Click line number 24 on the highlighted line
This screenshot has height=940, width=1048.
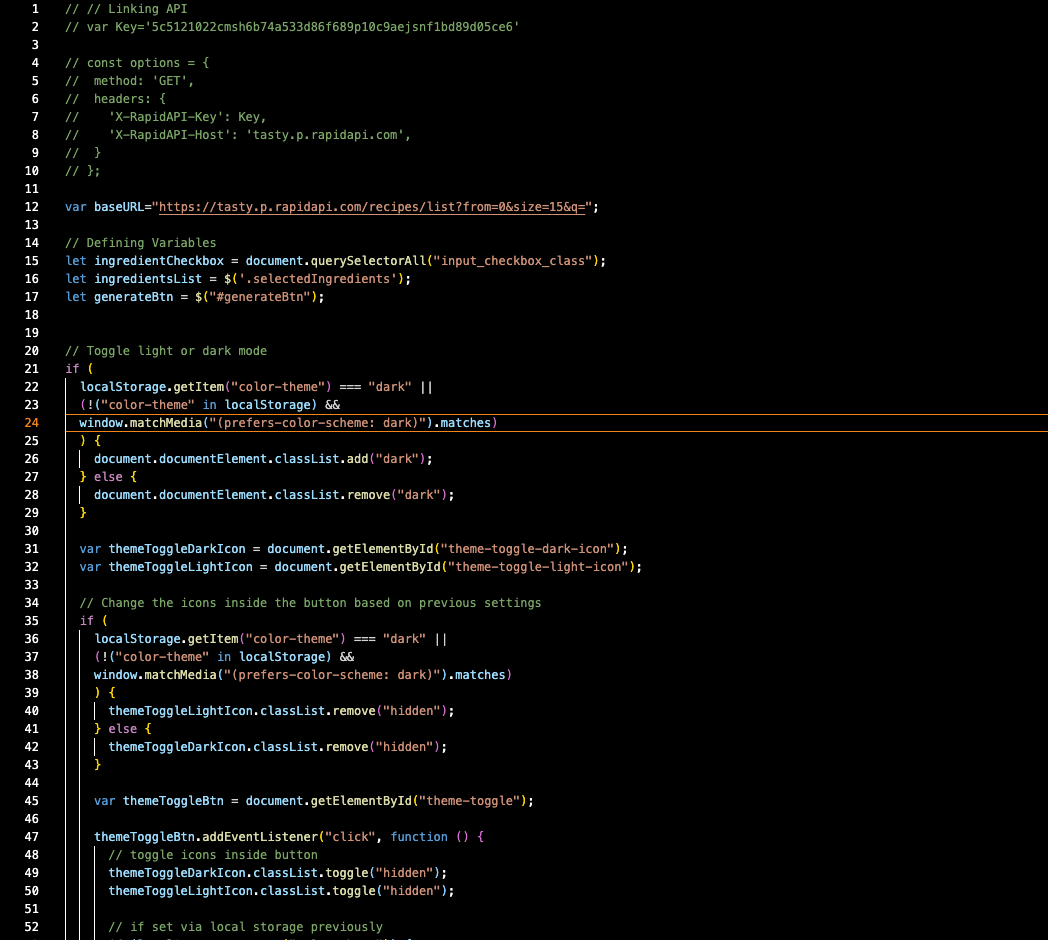click(31, 422)
